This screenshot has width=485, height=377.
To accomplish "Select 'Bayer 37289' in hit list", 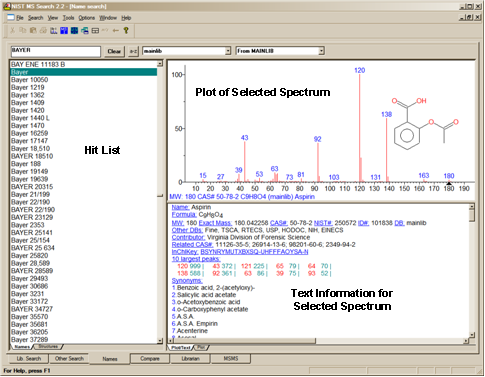I will click(83, 340).
